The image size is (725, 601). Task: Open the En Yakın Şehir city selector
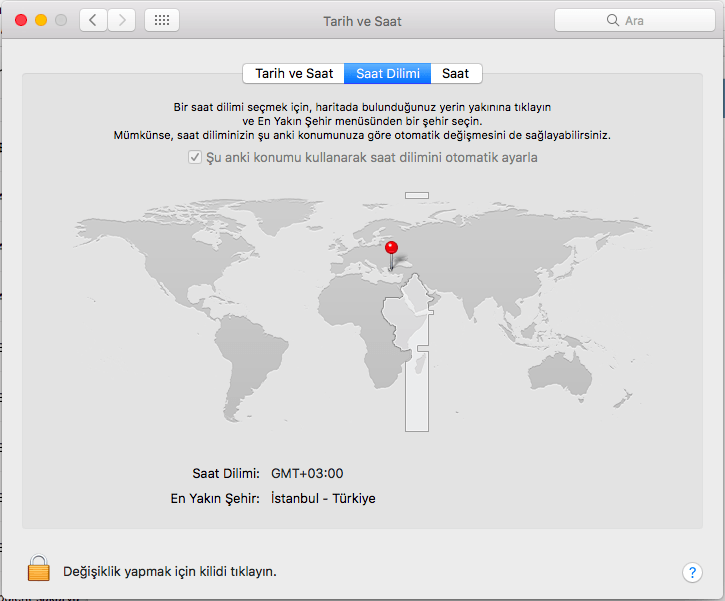coord(323,498)
